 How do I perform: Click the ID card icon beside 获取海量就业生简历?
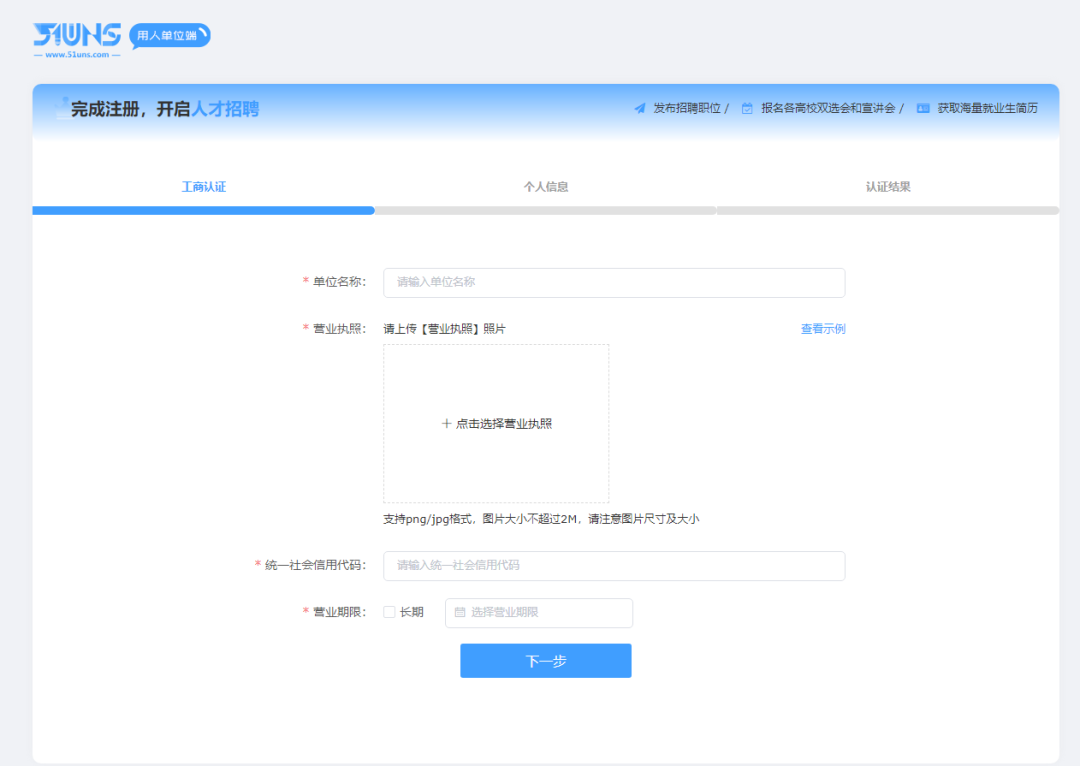(923, 108)
